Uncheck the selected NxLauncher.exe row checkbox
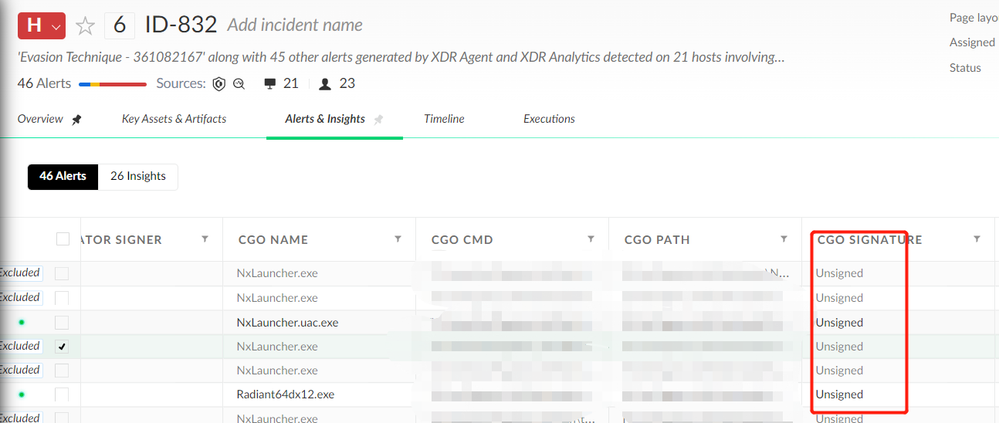 coord(63,346)
